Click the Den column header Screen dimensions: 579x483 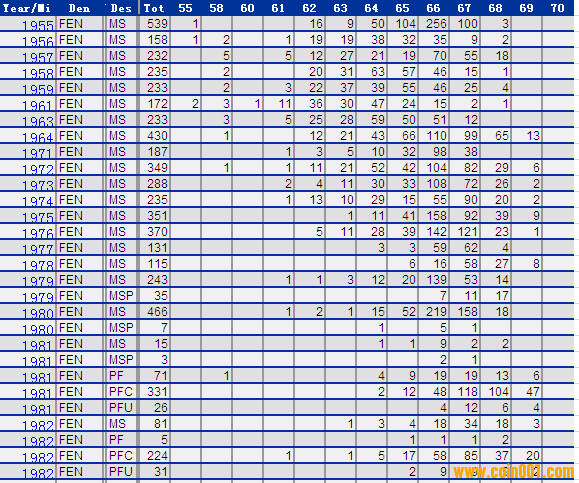point(79,8)
